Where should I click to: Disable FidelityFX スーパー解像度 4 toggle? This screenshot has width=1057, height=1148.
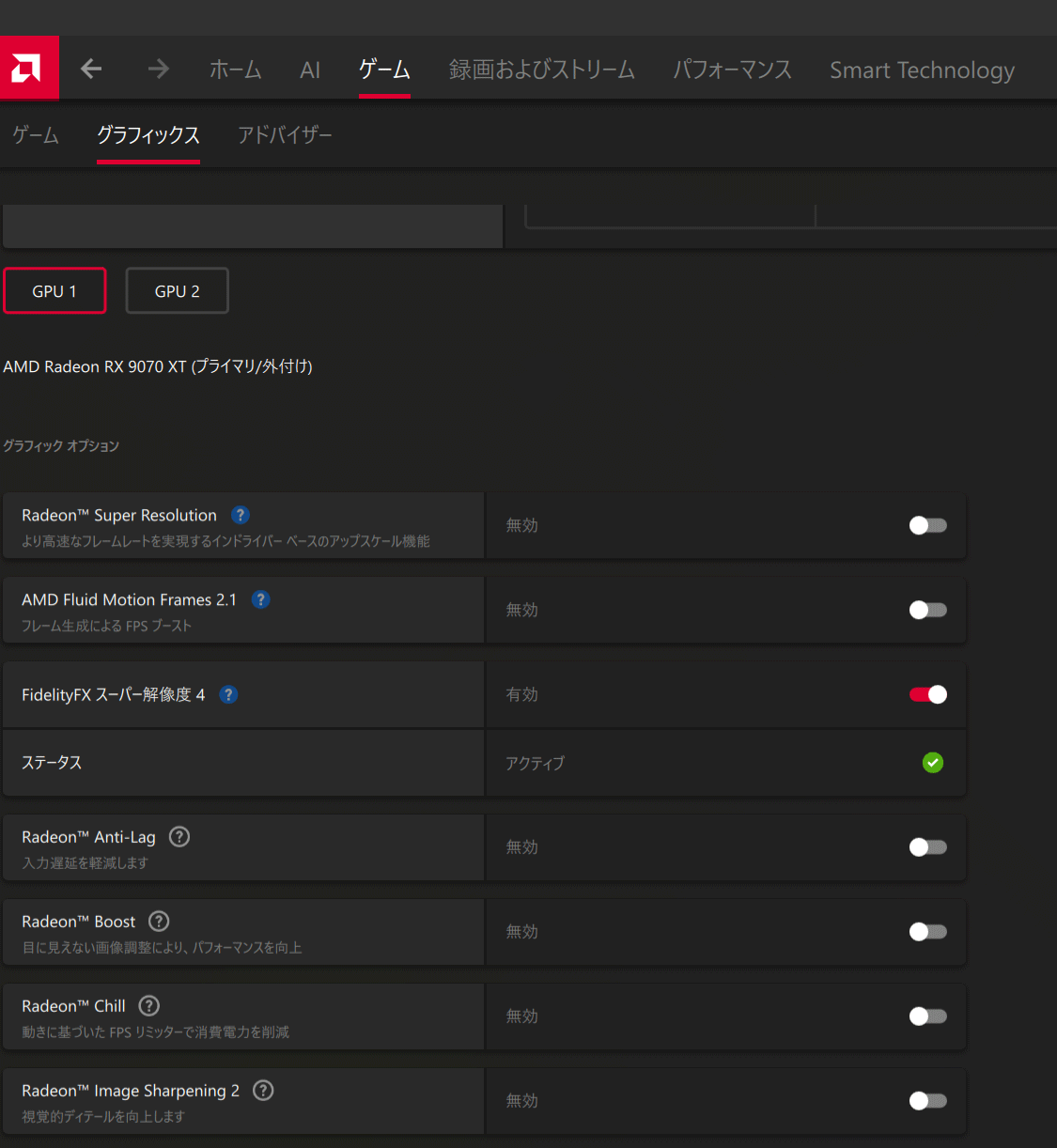[x=927, y=694]
